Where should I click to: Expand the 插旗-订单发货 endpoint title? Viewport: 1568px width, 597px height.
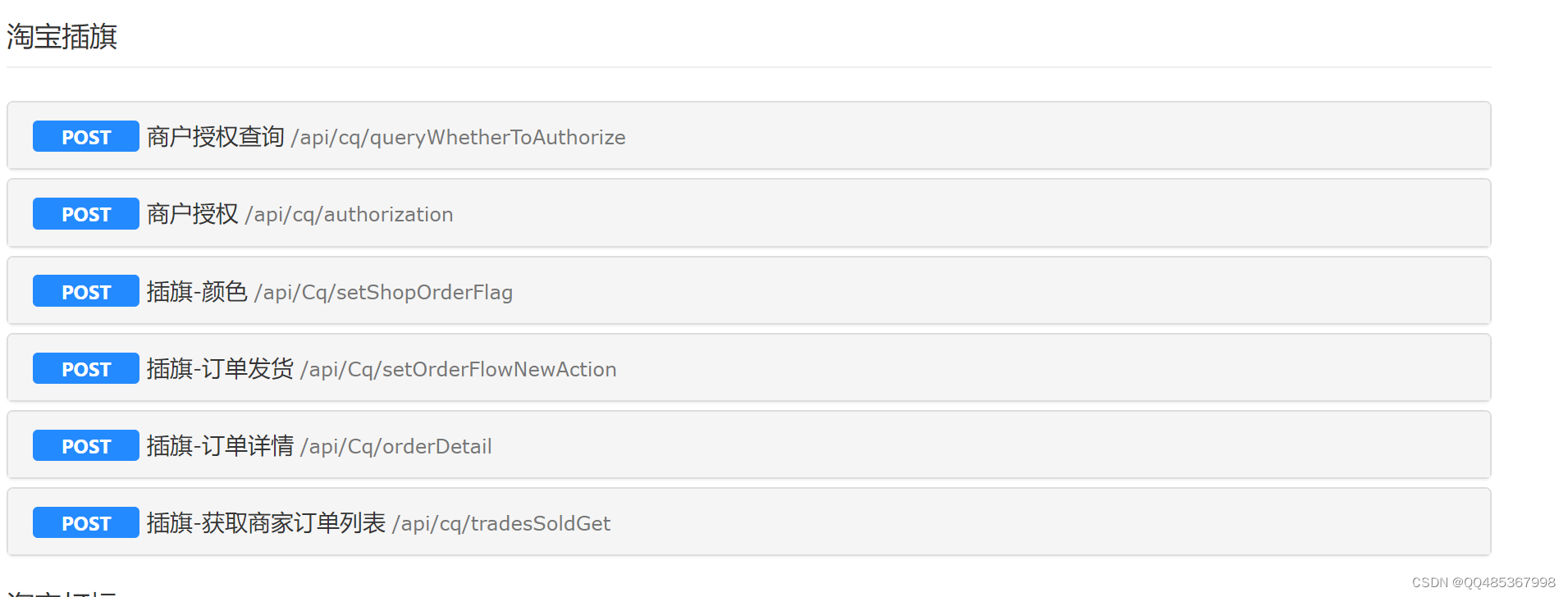point(220,369)
